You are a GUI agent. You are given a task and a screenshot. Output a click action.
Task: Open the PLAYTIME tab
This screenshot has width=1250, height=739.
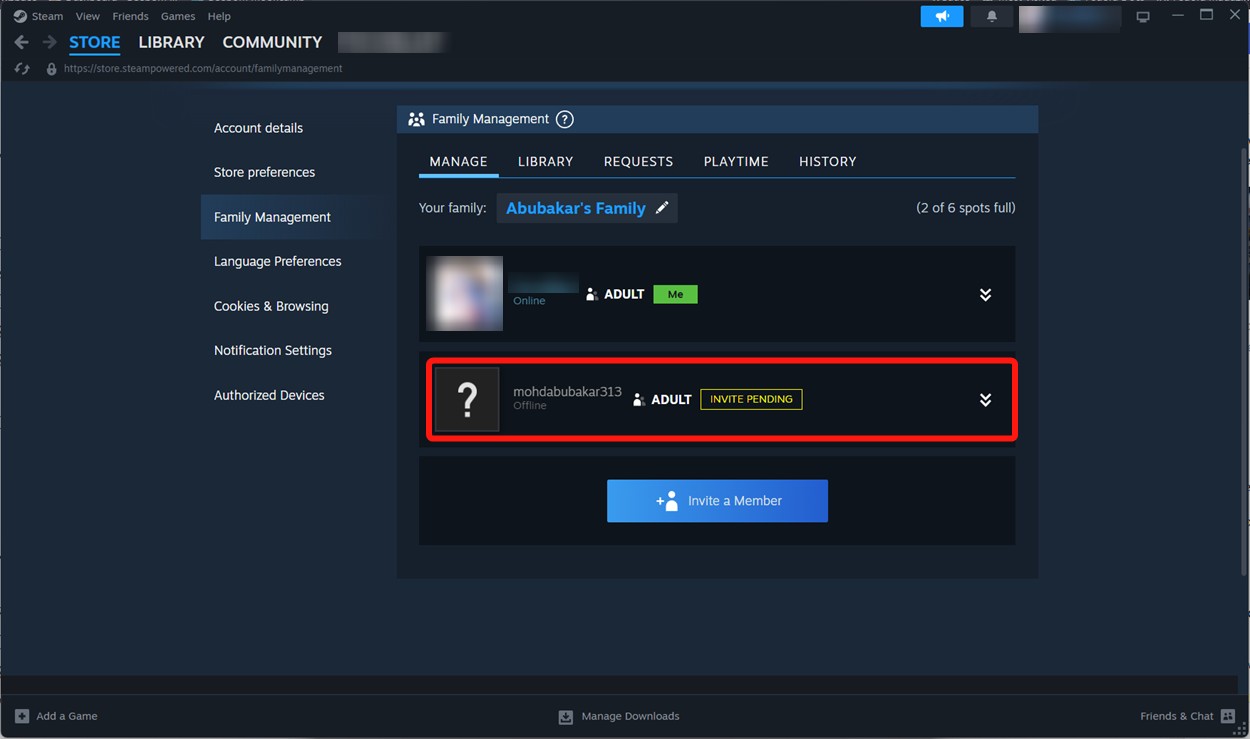(x=735, y=161)
